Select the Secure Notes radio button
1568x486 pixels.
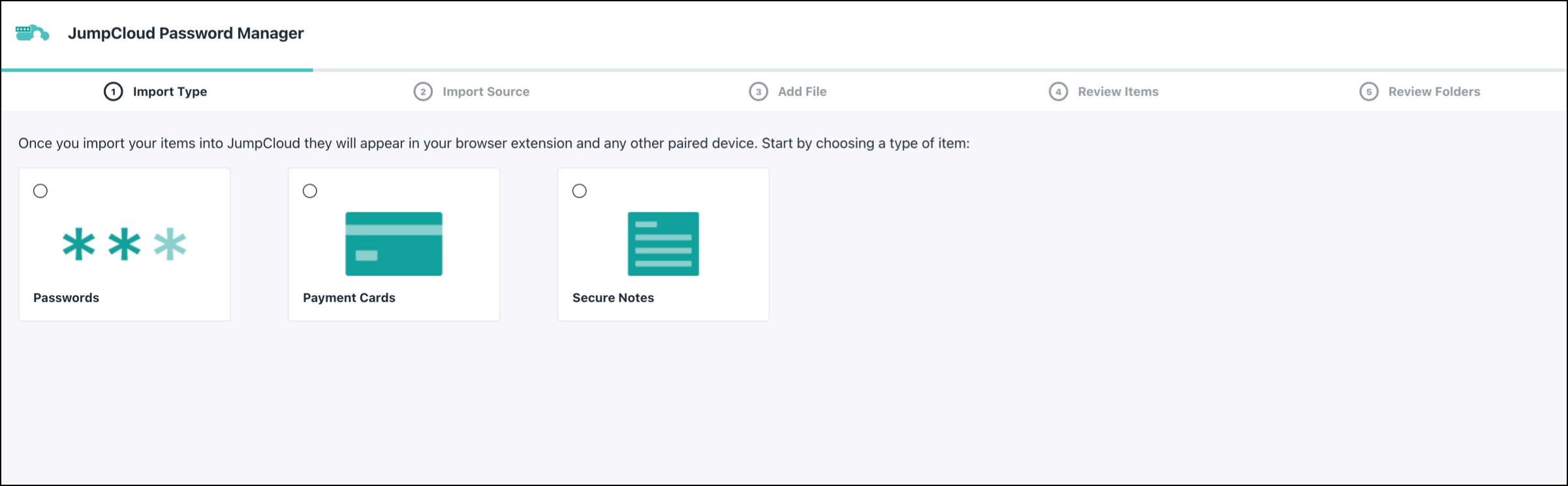(x=580, y=191)
